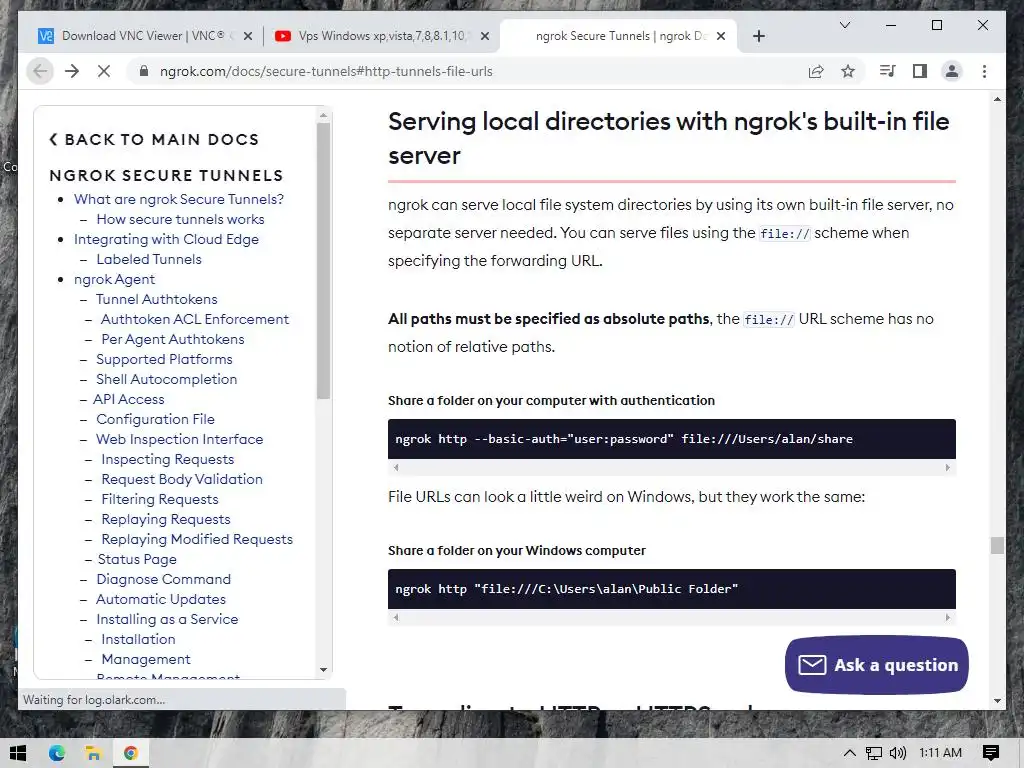Open Configuration File link
Image resolution: width=1024 pixels, height=768 pixels.
(155, 419)
